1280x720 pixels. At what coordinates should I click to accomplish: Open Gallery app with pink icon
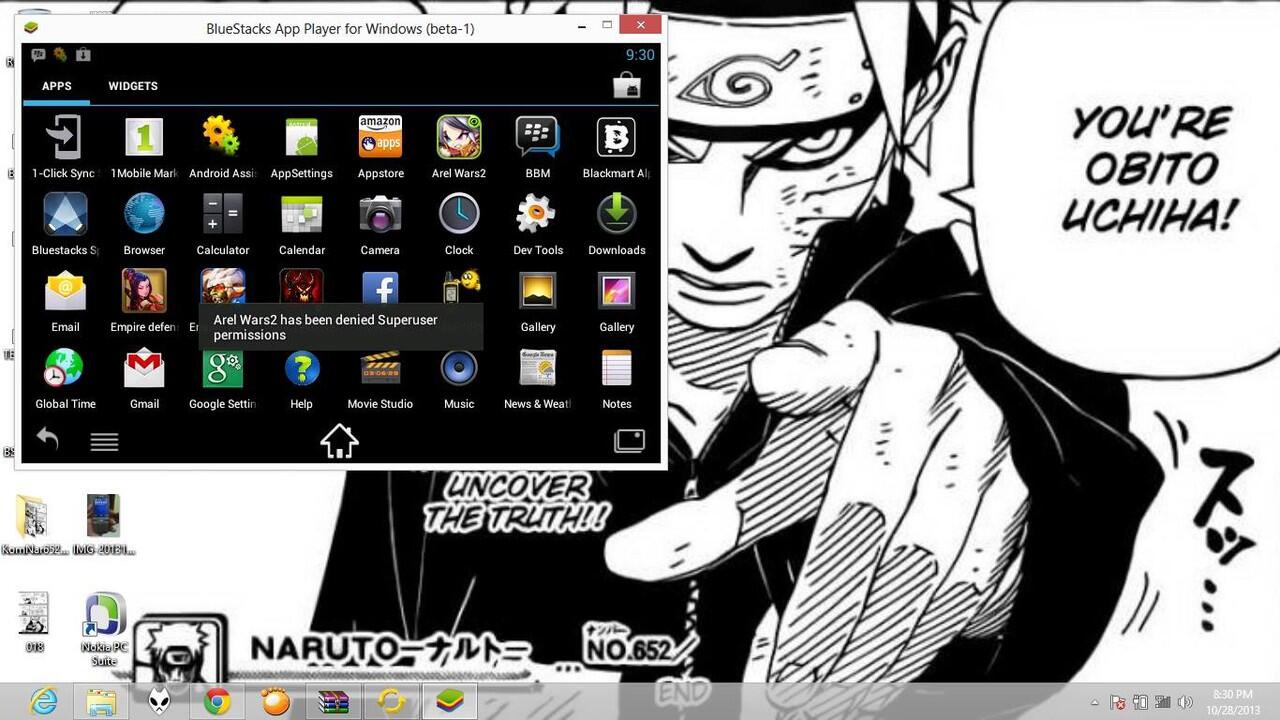tap(616, 291)
